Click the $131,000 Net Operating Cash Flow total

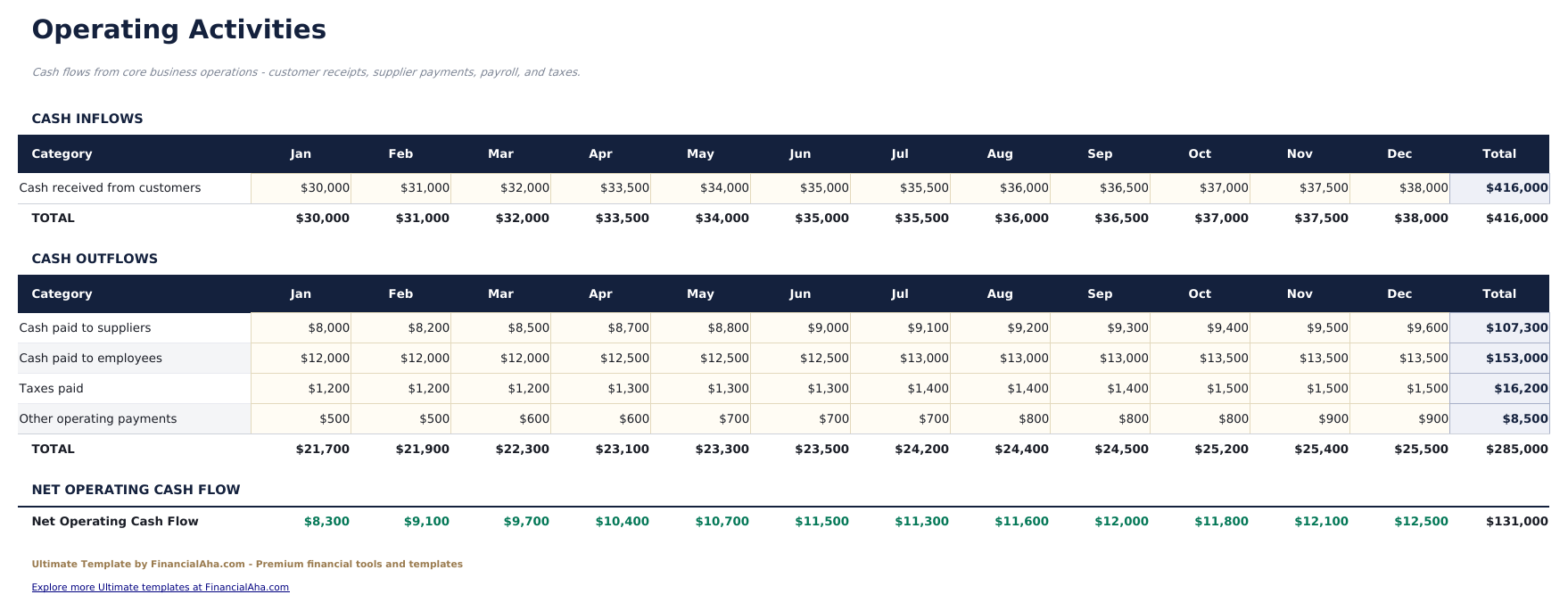point(1517,522)
